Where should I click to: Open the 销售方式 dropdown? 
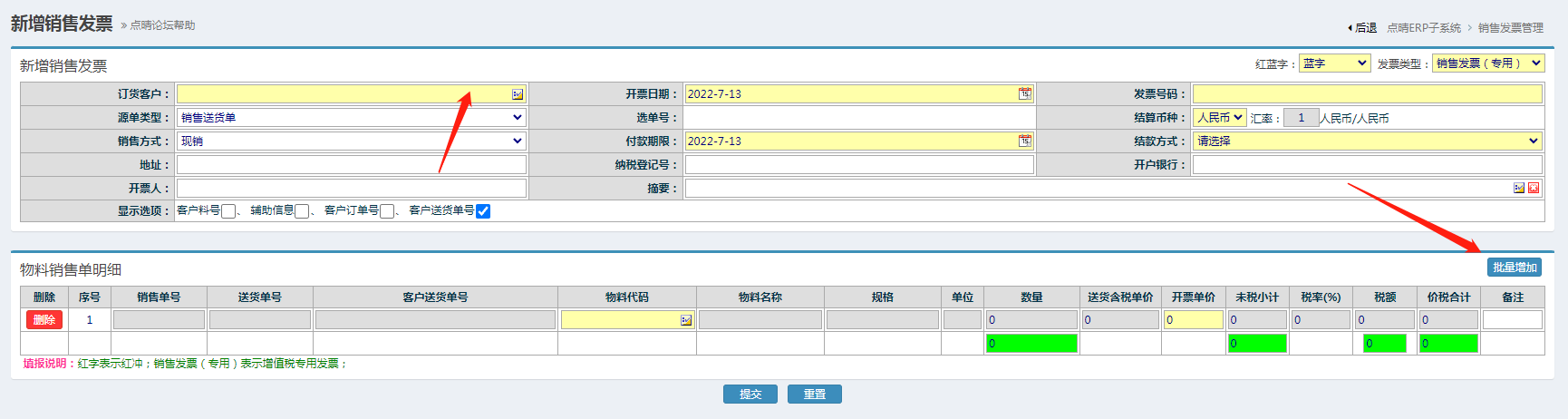click(x=351, y=141)
